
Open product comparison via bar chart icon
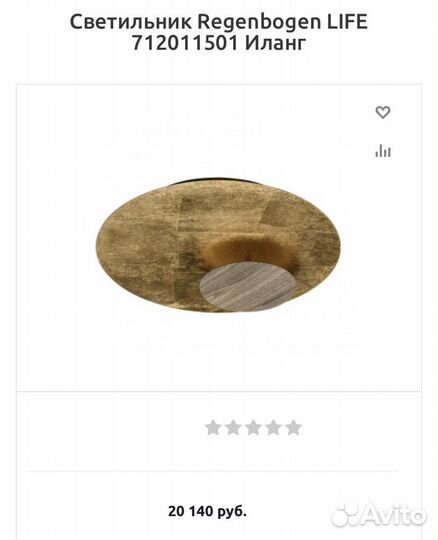click(383, 151)
